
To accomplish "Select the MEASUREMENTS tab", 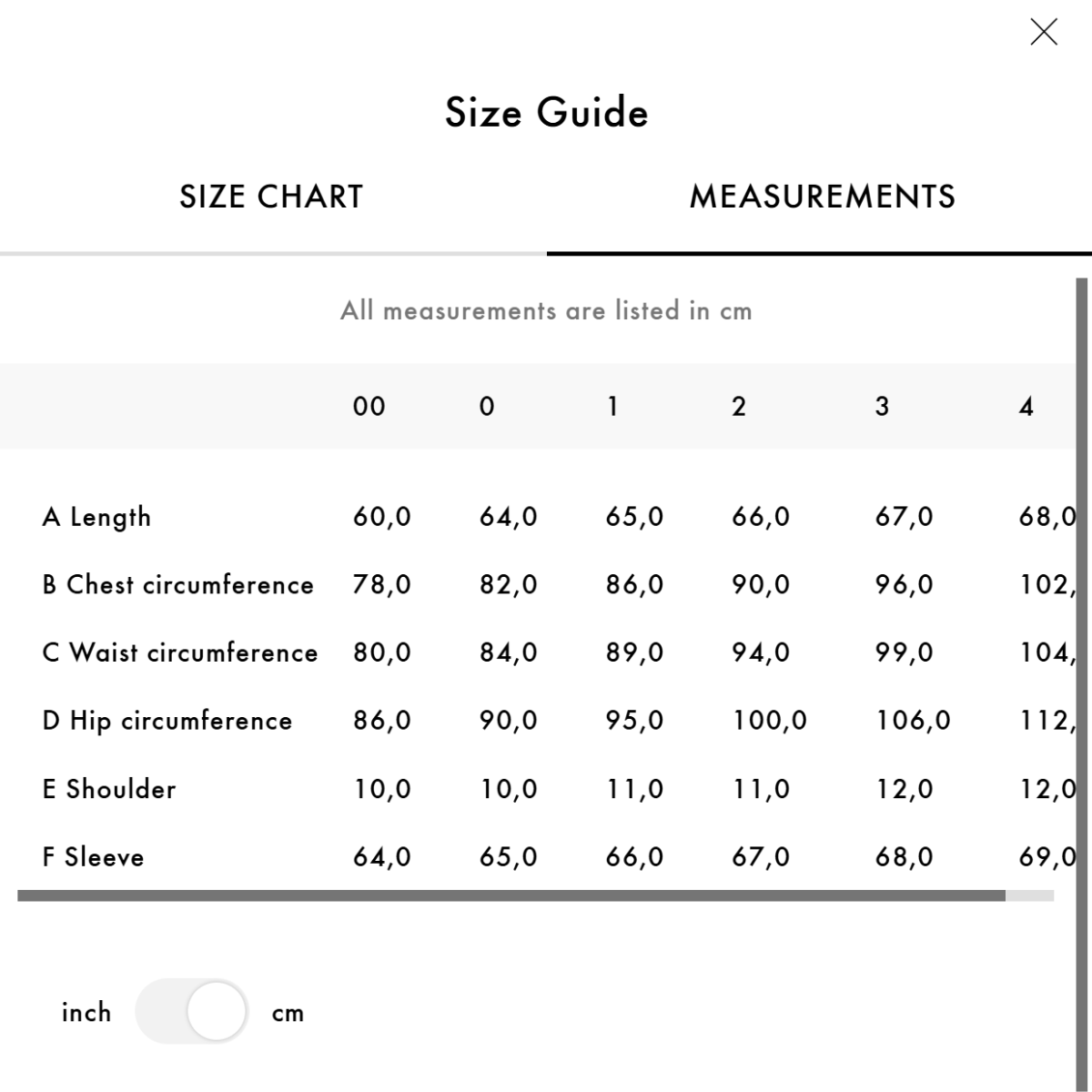I will [823, 197].
